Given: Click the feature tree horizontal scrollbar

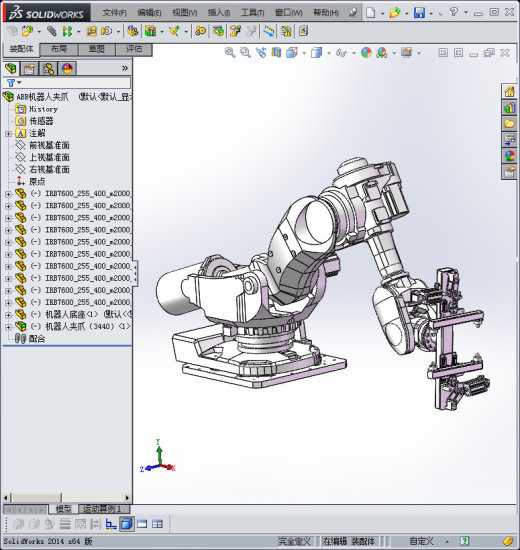Looking at the screenshot, I should (x=67, y=497).
